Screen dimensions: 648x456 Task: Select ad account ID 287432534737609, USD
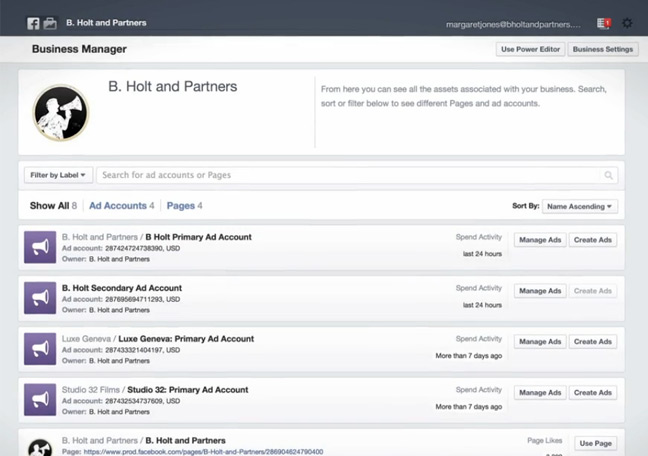(x=142, y=401)
